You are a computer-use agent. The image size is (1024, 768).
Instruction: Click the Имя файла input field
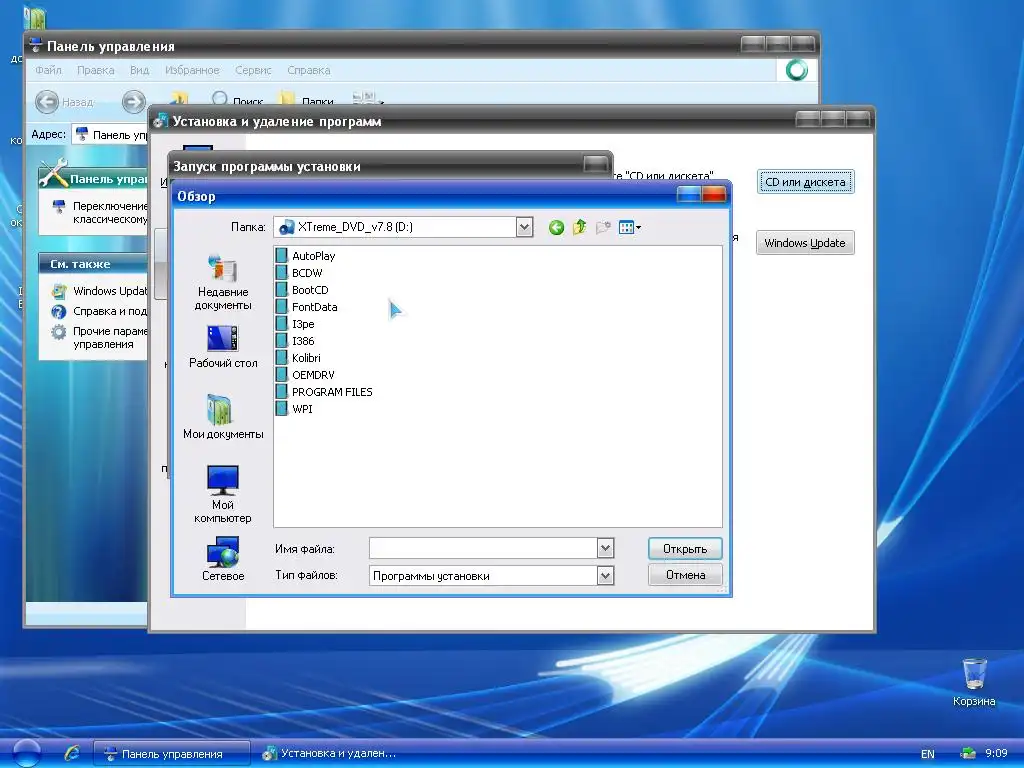tap(483, 549)
